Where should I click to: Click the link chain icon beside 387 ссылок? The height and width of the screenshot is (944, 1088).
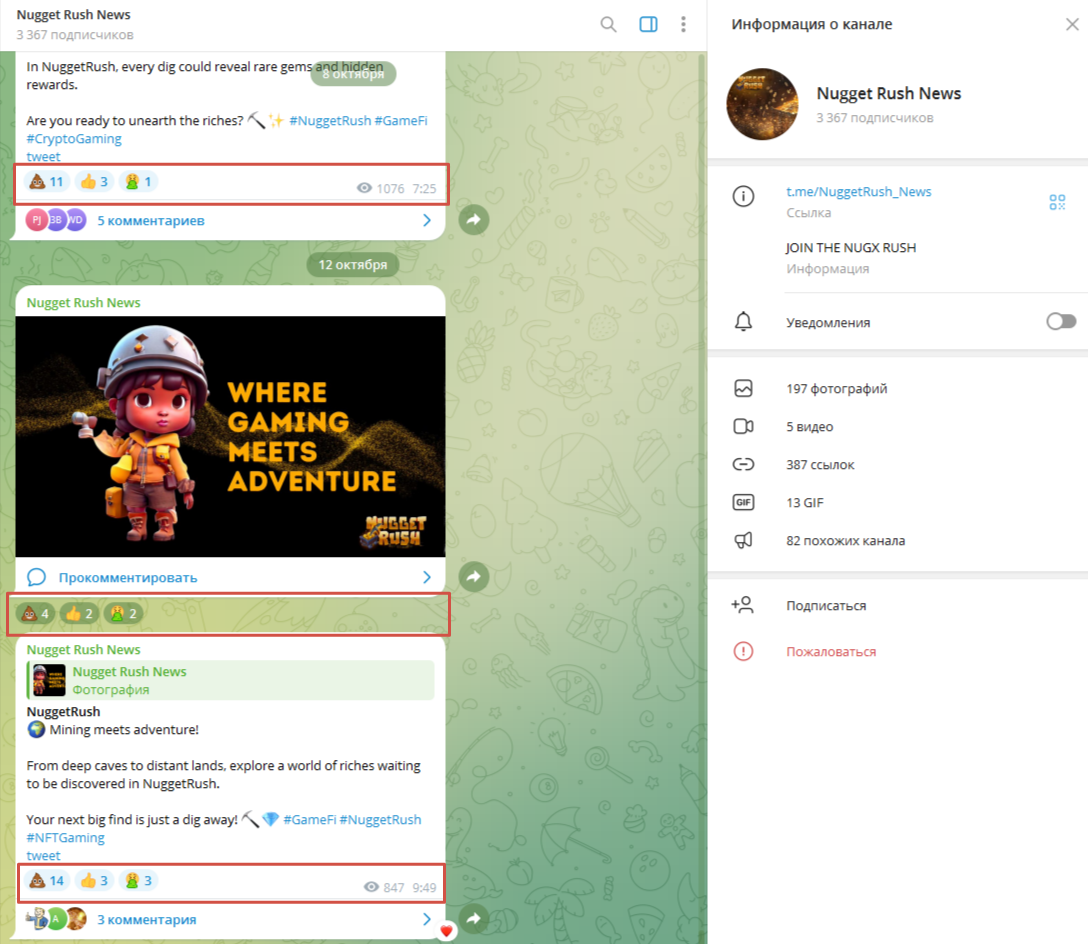743,464
